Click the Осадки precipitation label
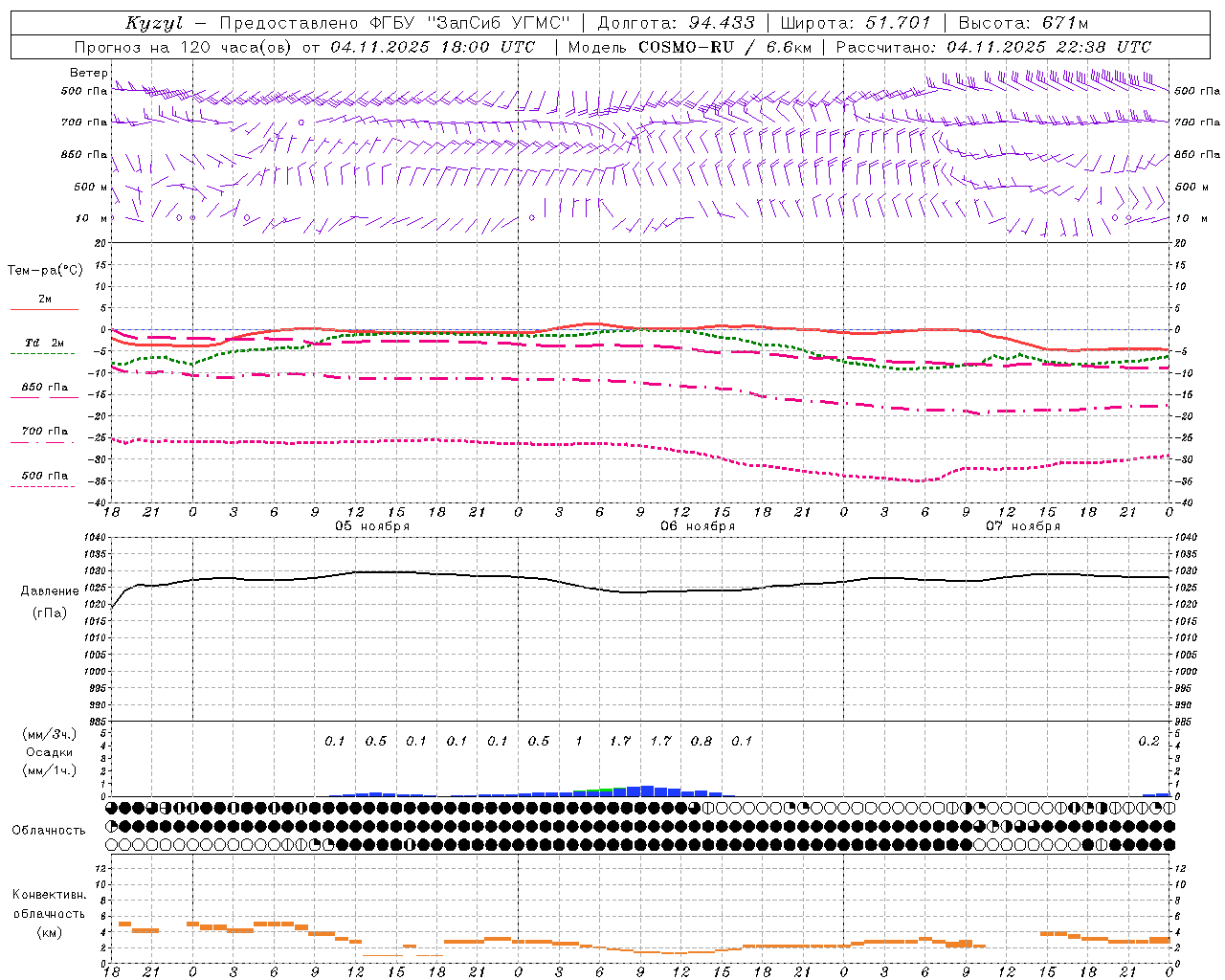This screenshot has height=980, width=1225. click(50, 752)
